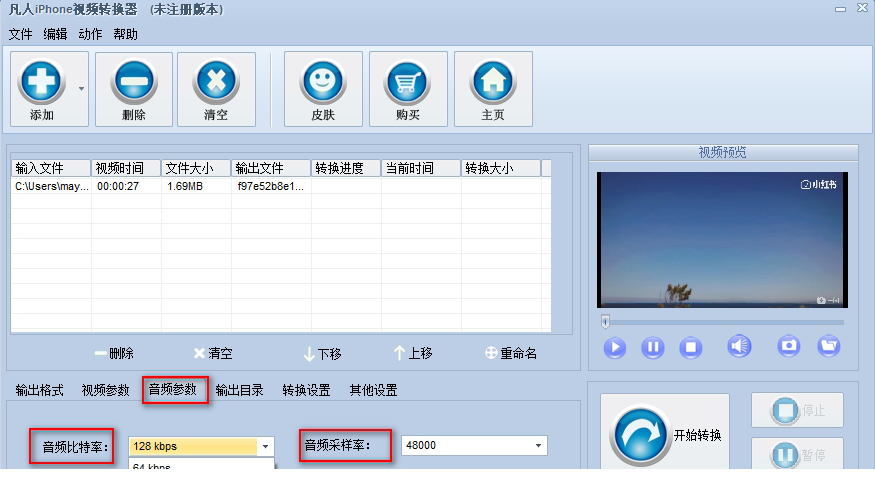This screenshot has height=487, width=875.
Task: Close the 凡人iPhone视频转换器 window
Action: pos(862,8)
